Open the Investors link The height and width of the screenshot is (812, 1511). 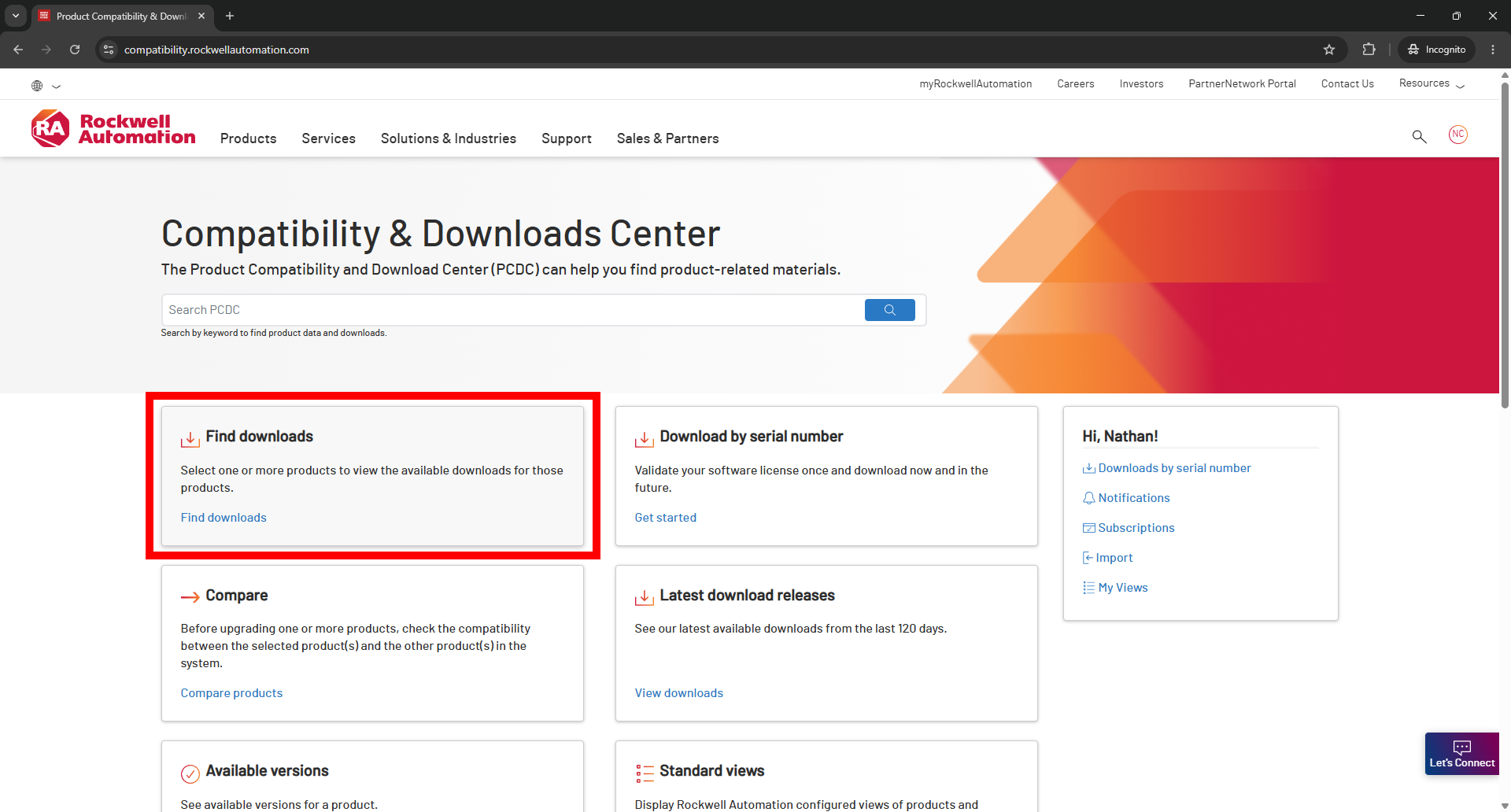(1141, 83)
